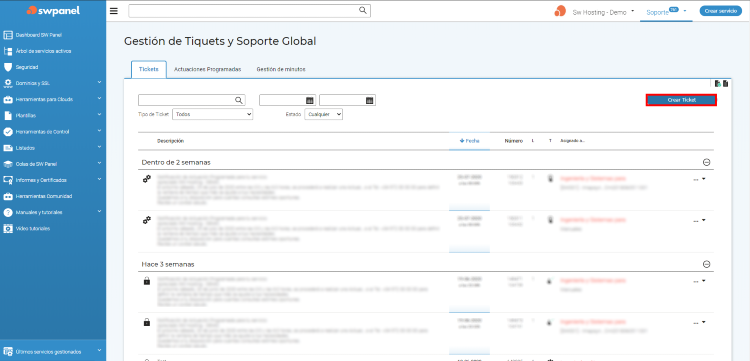Click the top search magnifier icon
Image resolution: width=750 pixels, height=361 pixels.
coord(363,10)
